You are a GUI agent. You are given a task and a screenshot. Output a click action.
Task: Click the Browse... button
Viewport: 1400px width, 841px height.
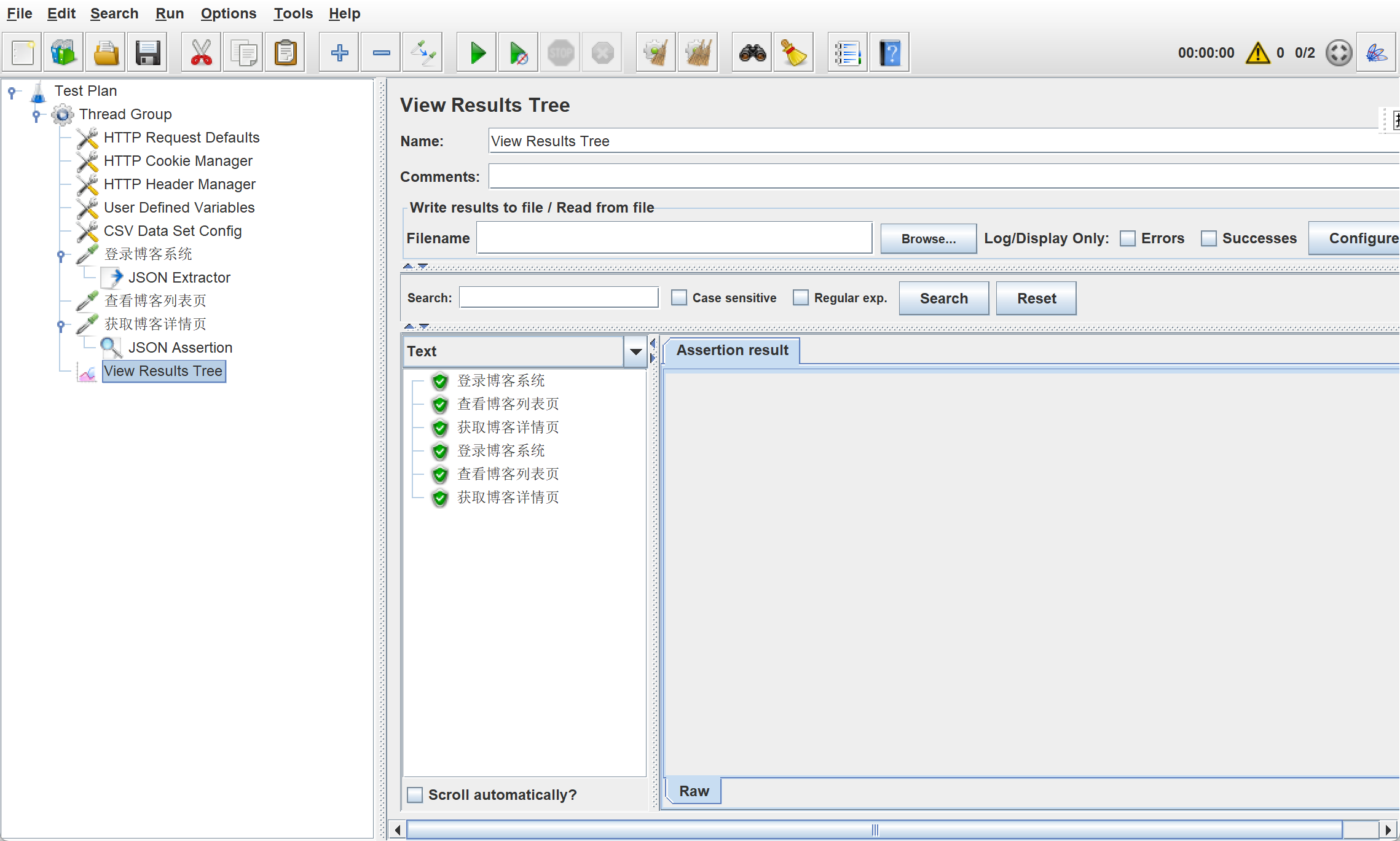point(928,238)
